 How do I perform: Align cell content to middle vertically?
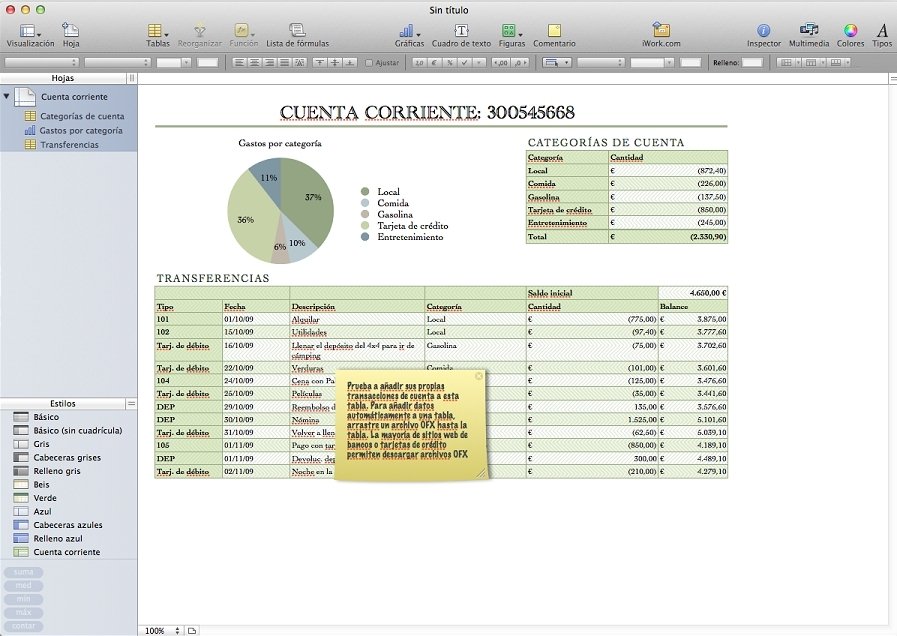[x=335, y=62]
